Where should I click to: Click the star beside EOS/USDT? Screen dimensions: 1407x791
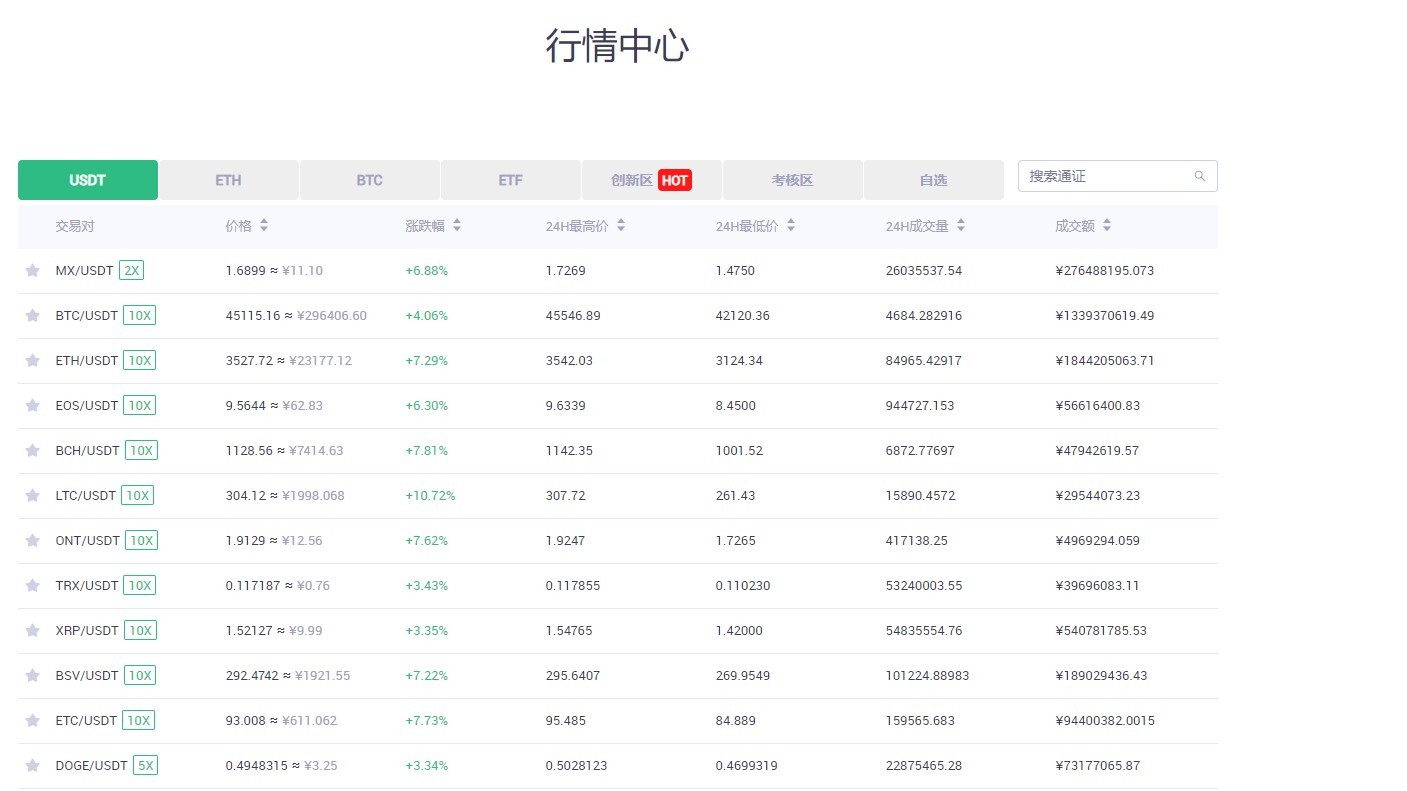point(32,405)
